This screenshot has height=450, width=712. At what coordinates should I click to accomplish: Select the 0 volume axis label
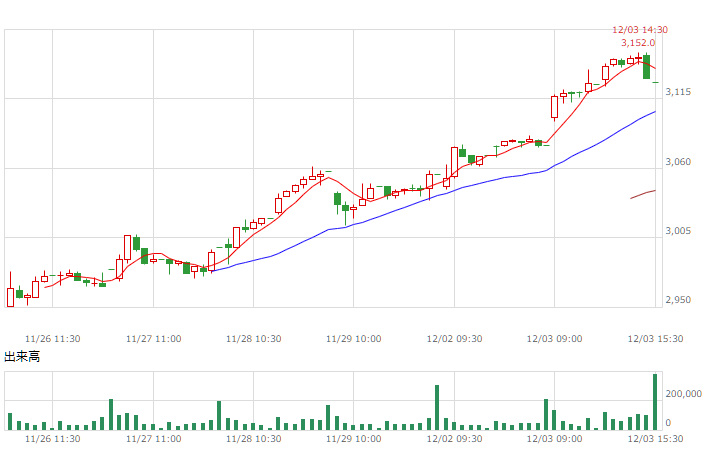point(668,423)
